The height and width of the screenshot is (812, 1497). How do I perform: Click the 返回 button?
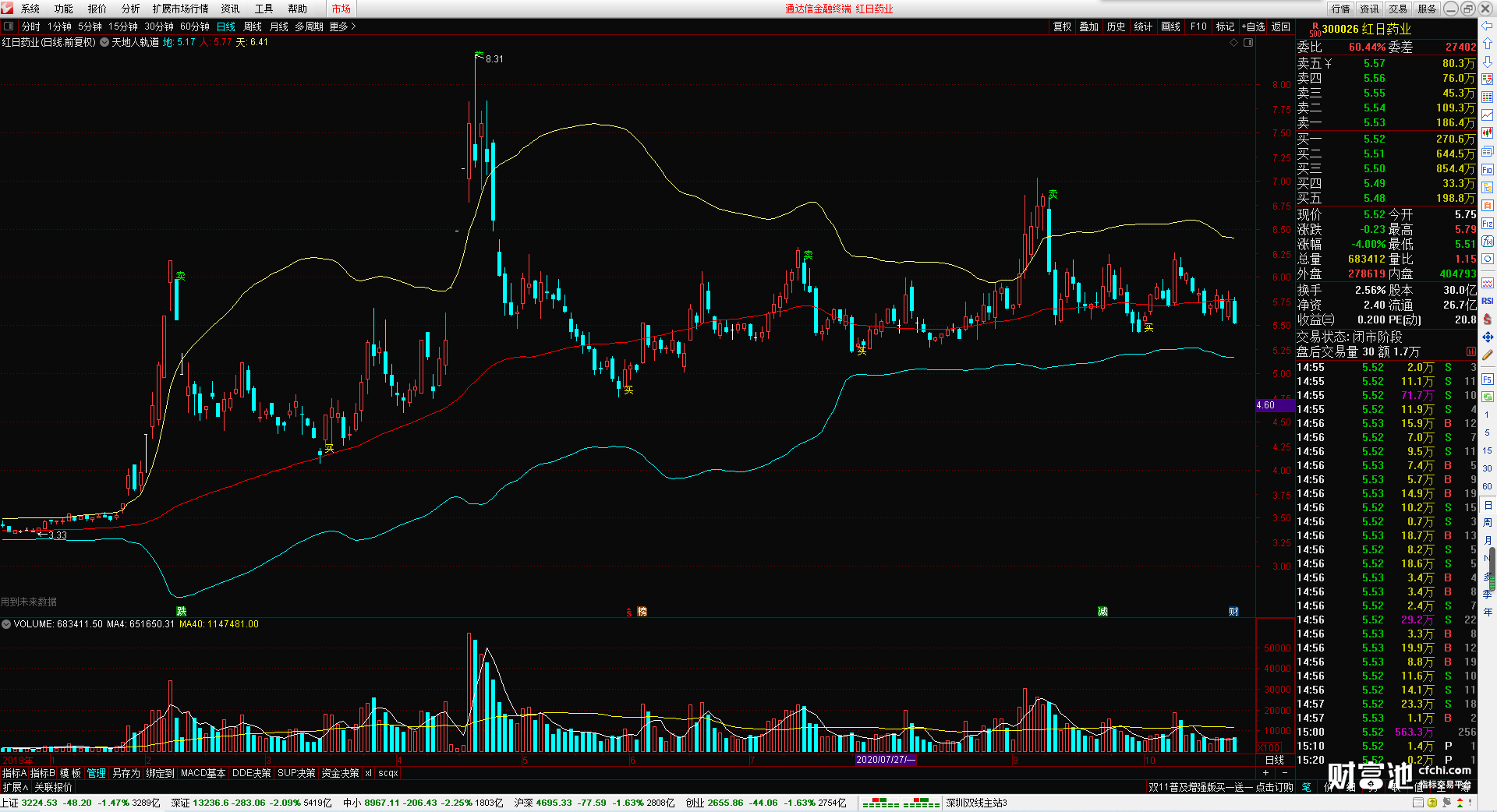point(1281,26)
